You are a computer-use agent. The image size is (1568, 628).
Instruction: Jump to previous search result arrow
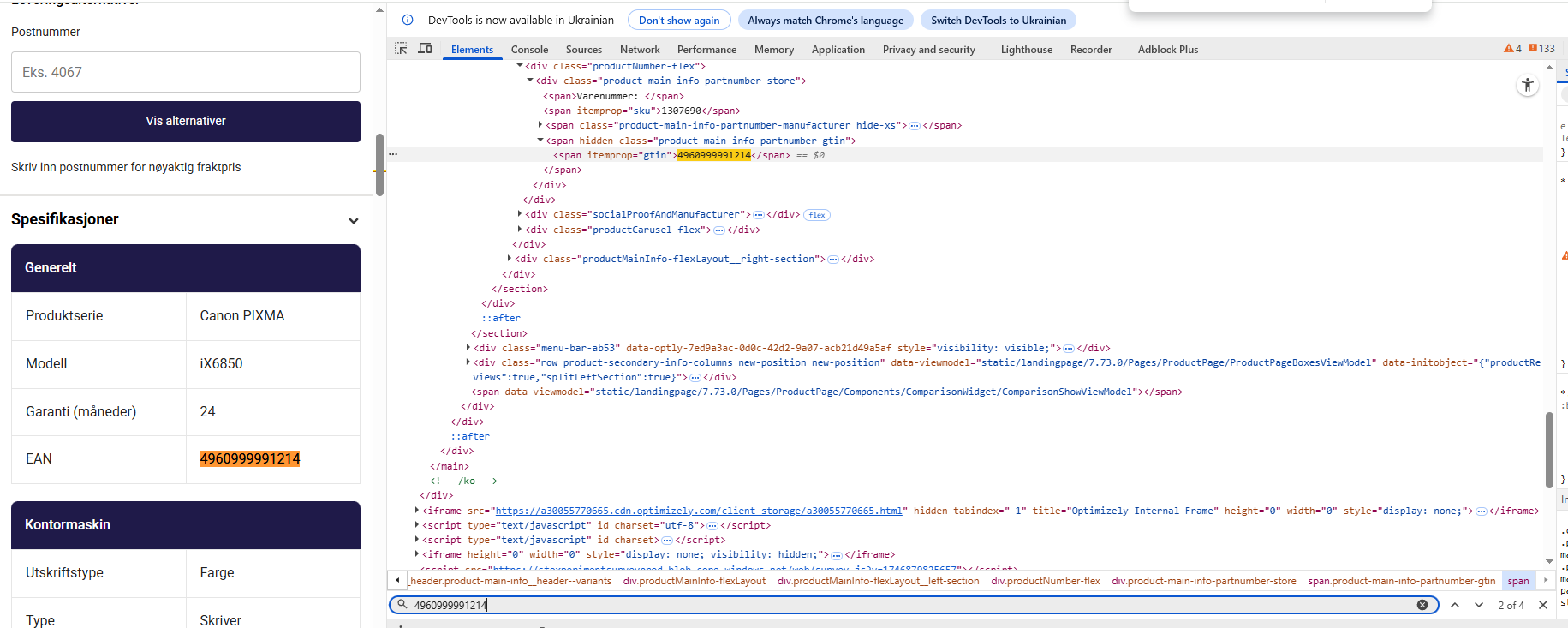click(1455, 605)
